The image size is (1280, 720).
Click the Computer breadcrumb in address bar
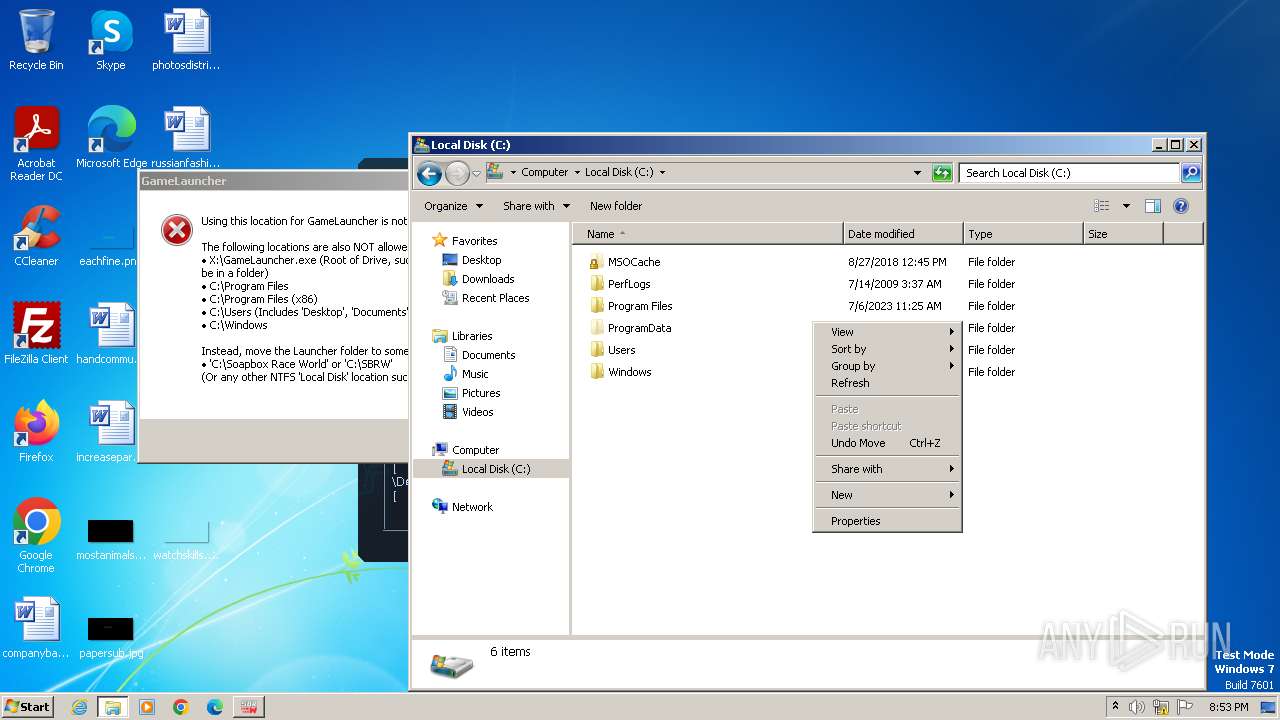(x=544, y=172)
